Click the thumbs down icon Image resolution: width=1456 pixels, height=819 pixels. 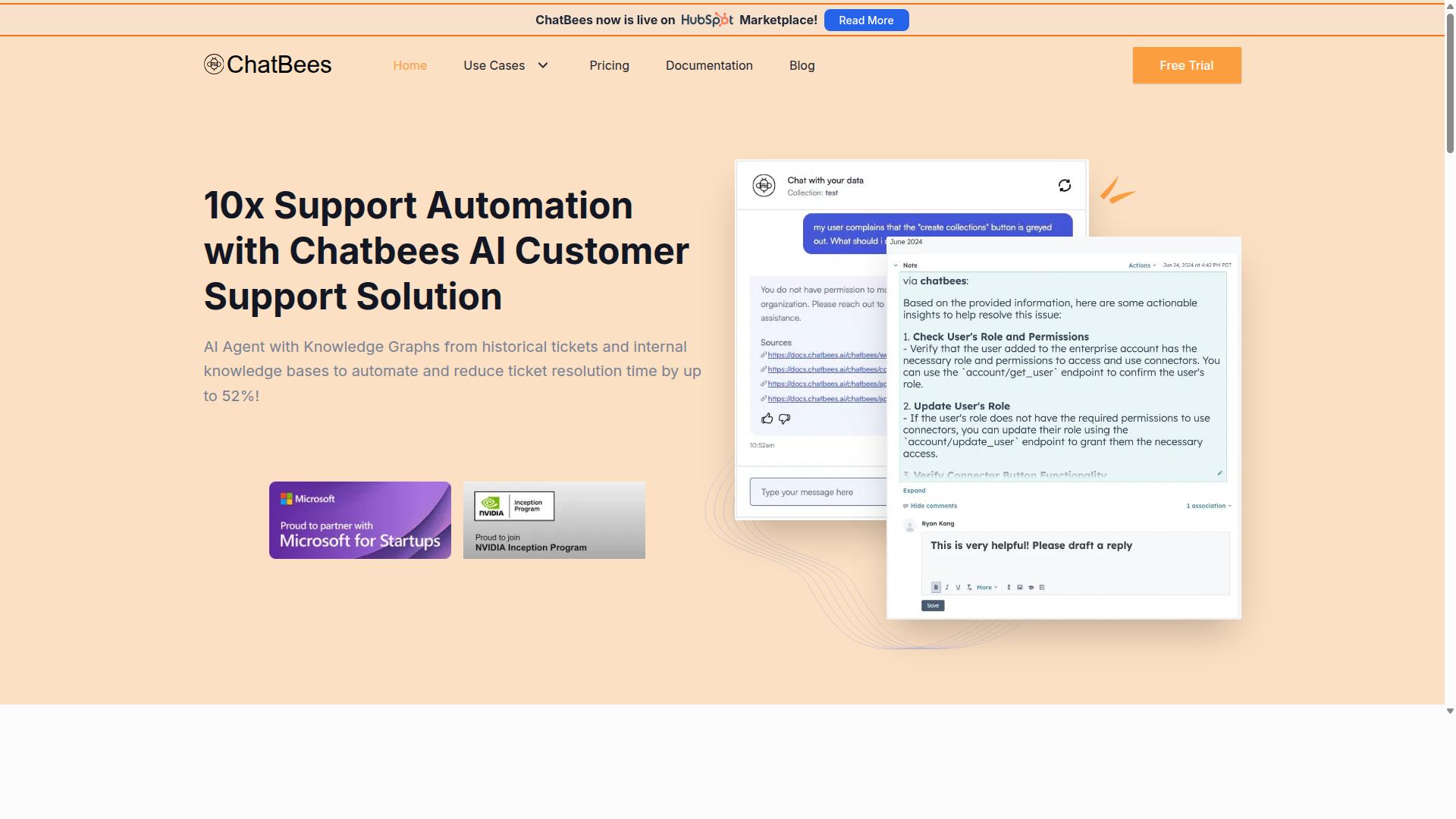click(x=785, y=419)
